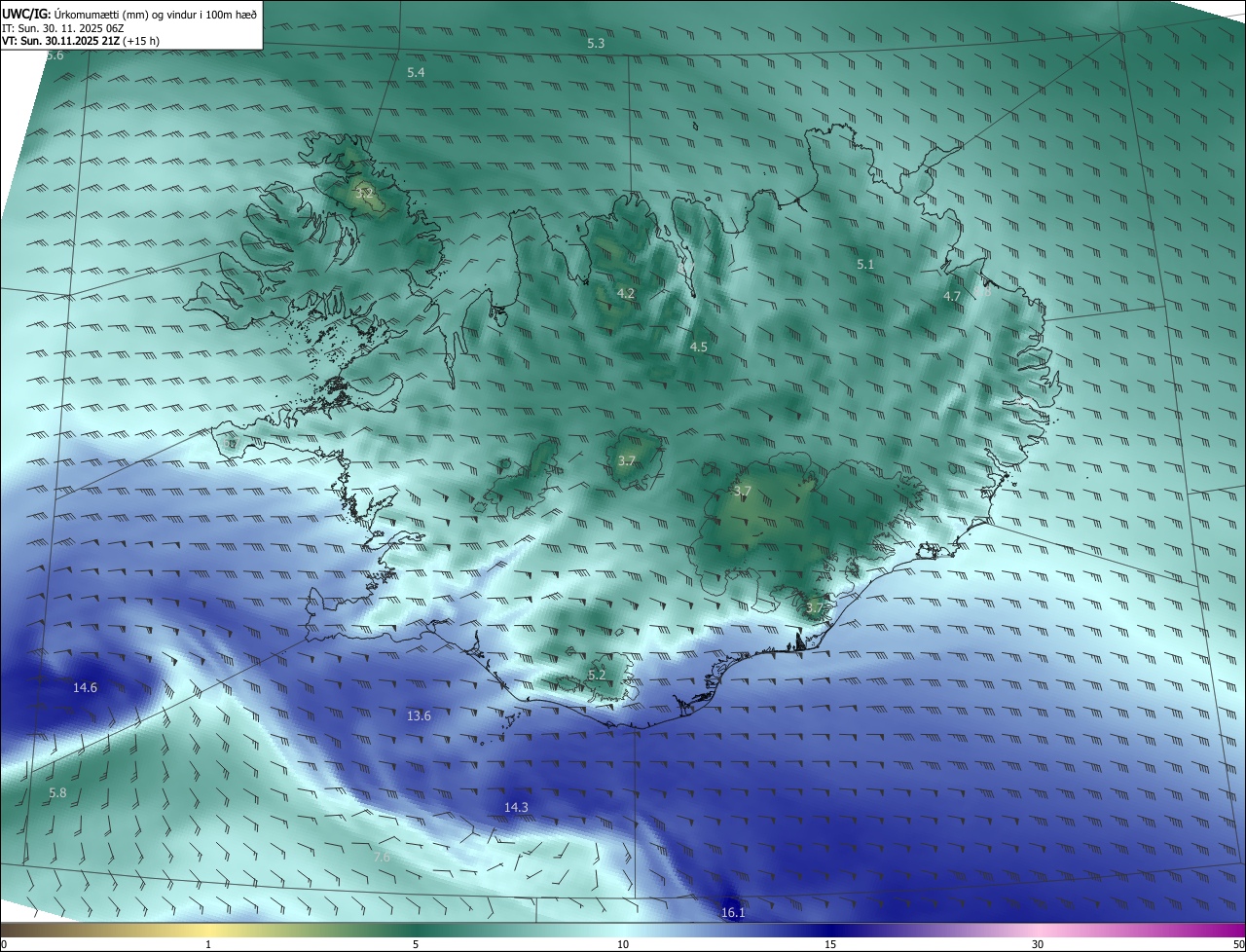Image resolution: width=1246 pixels, height=952 pixels.
Task: Click the legend tick labeled 5
Action: [x=416, y=944]
